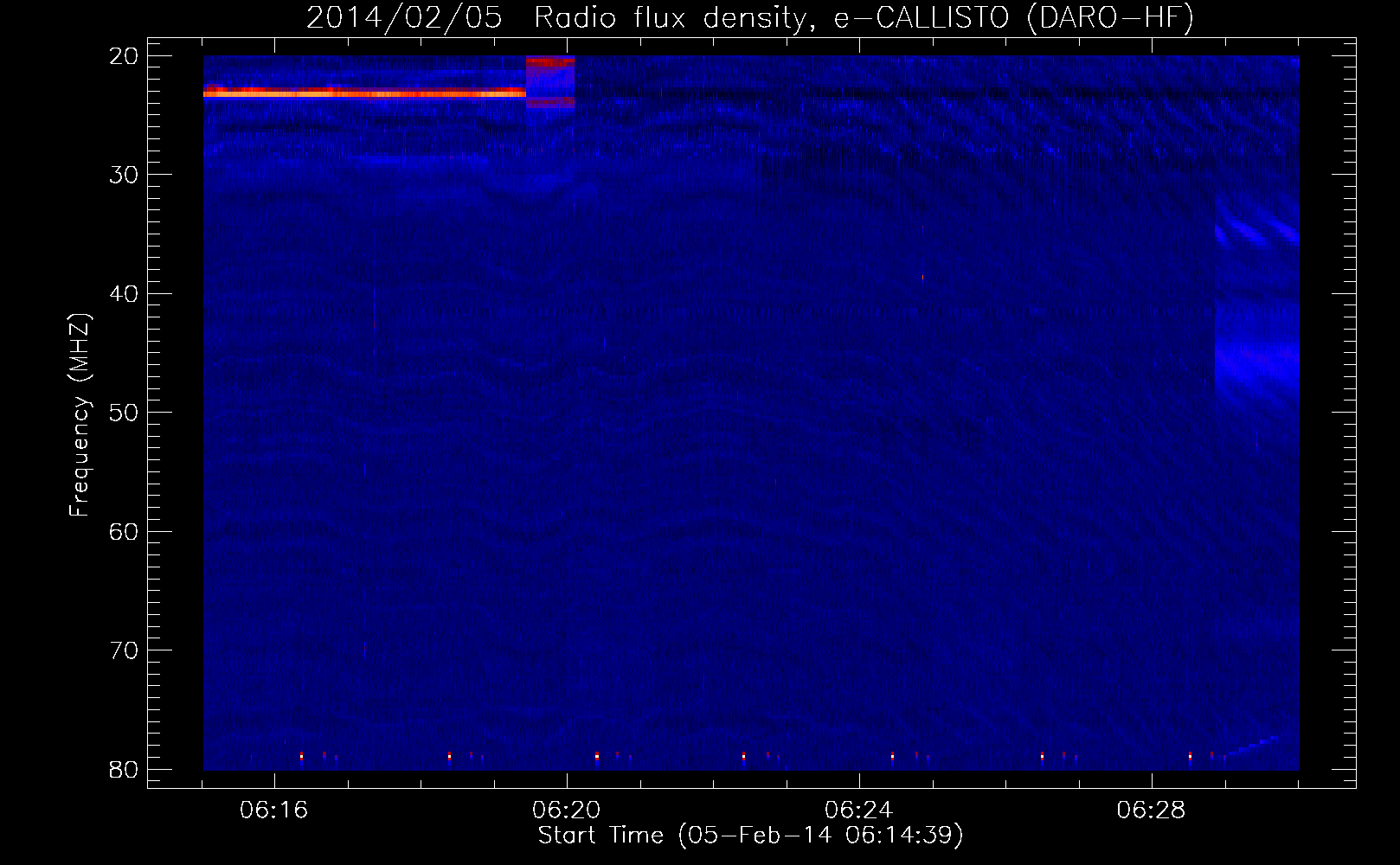
Task: Click the bright blue burst patch near 45 MHz
Action: (1257, 363)
